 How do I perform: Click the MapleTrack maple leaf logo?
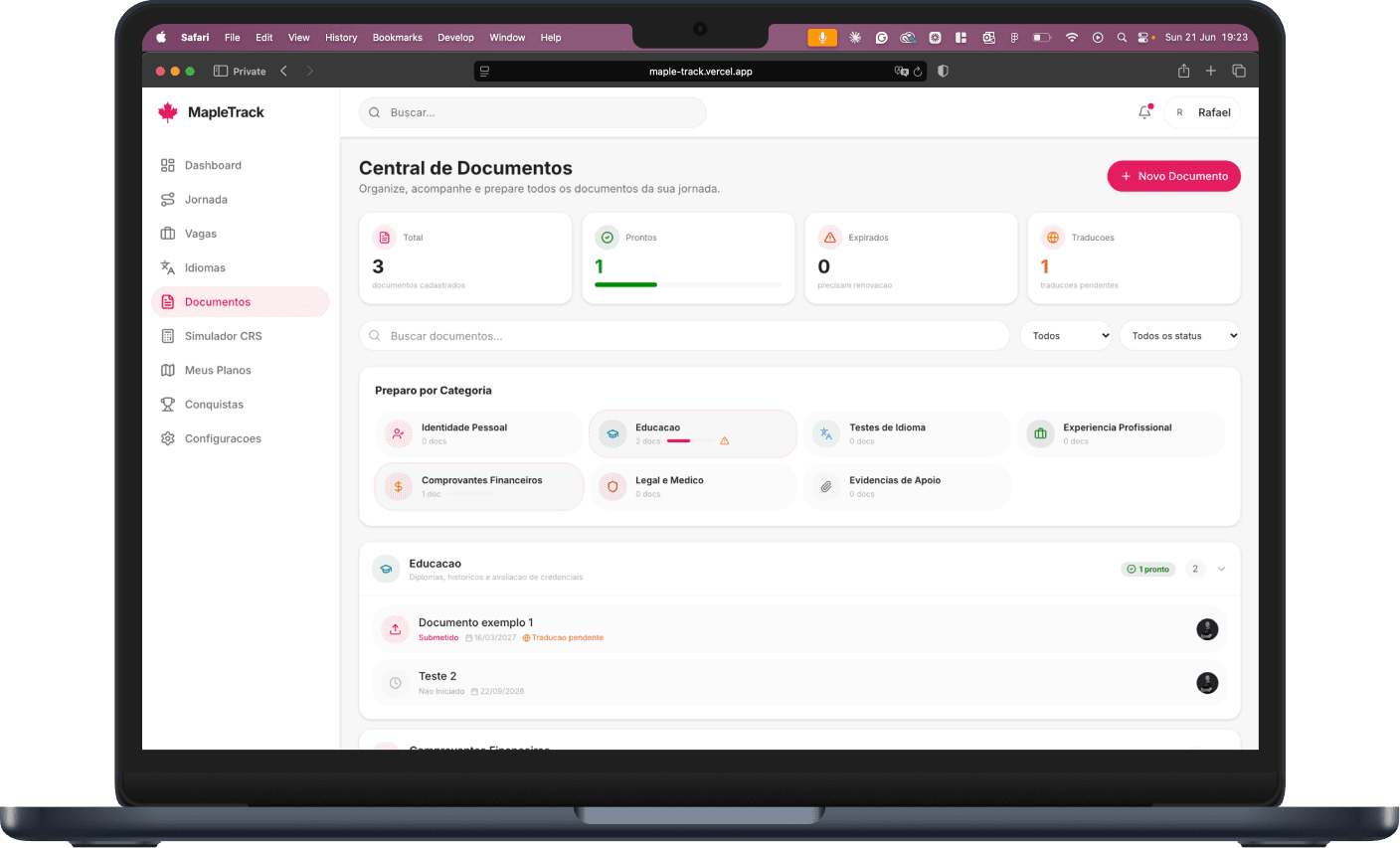[168, 112]
